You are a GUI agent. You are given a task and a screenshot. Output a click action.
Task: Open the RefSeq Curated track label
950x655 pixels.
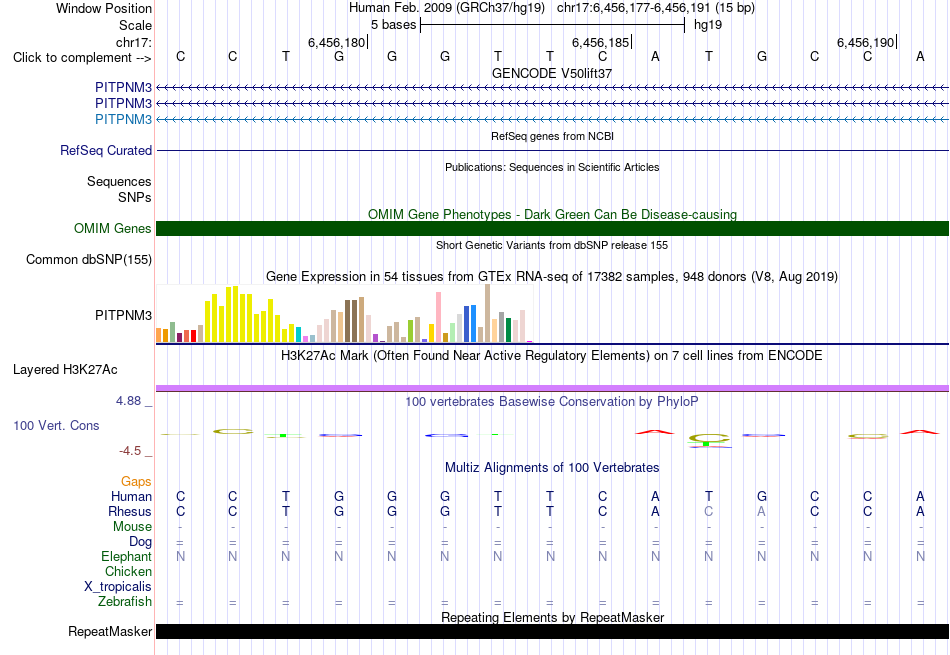[105, 150]
